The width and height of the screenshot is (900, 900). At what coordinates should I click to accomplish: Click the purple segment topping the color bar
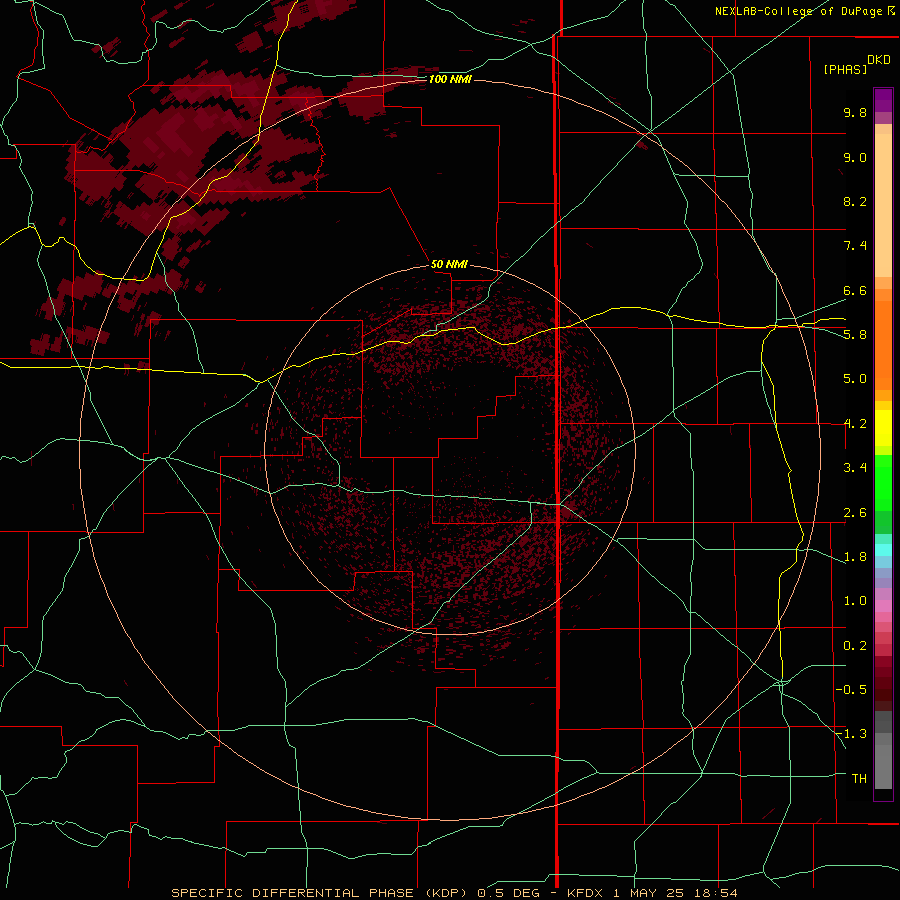coord(883,100)
